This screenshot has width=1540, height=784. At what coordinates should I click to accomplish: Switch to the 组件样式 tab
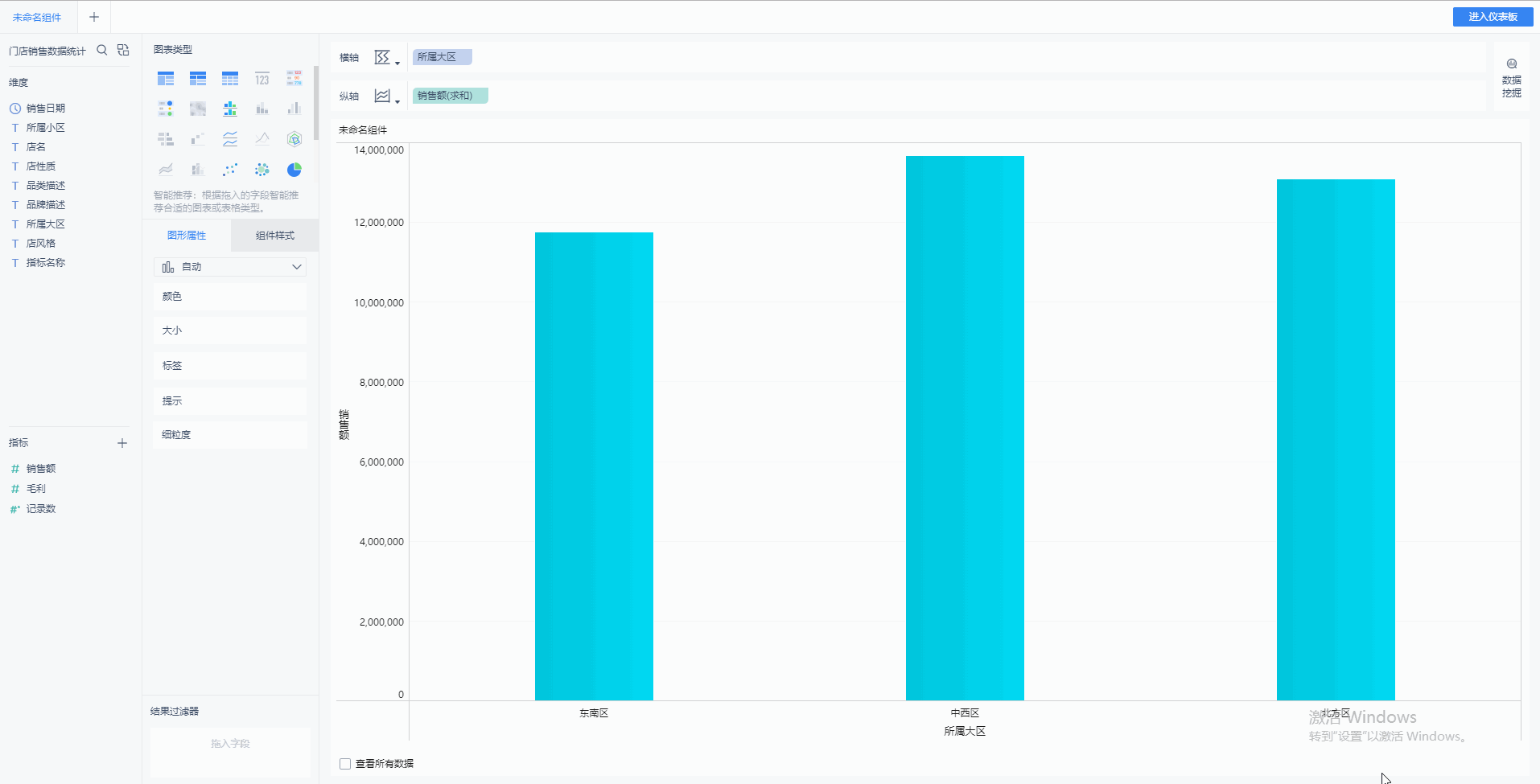coord(275,236)
